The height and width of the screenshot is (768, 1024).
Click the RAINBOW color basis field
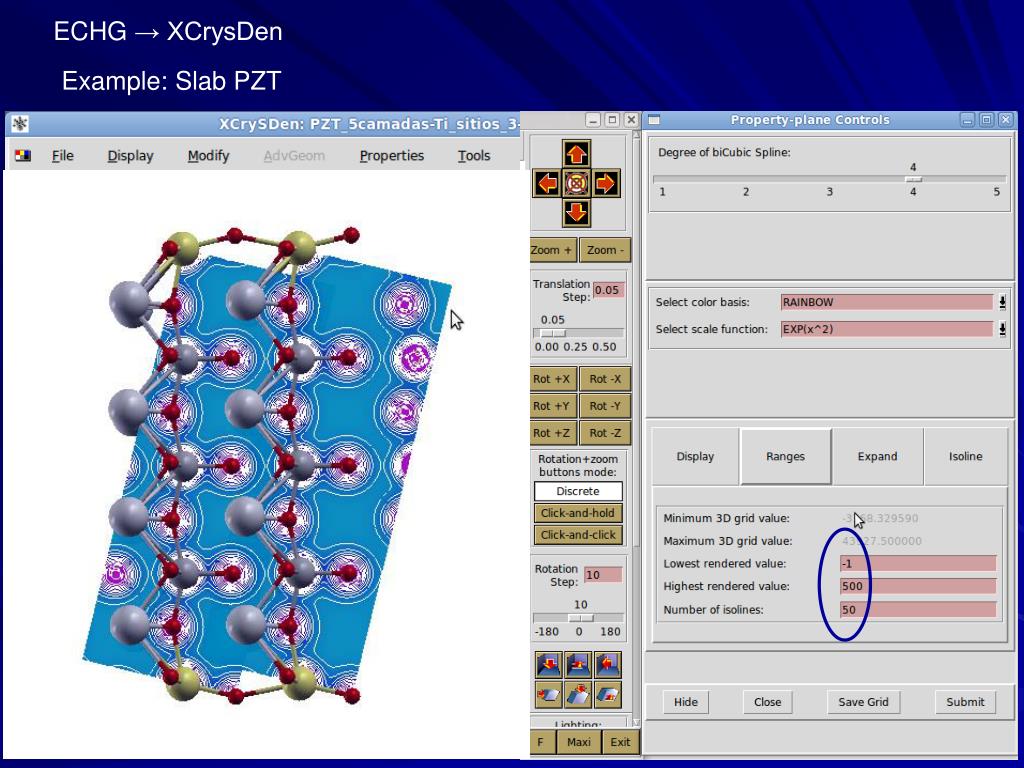click(888, 302)
